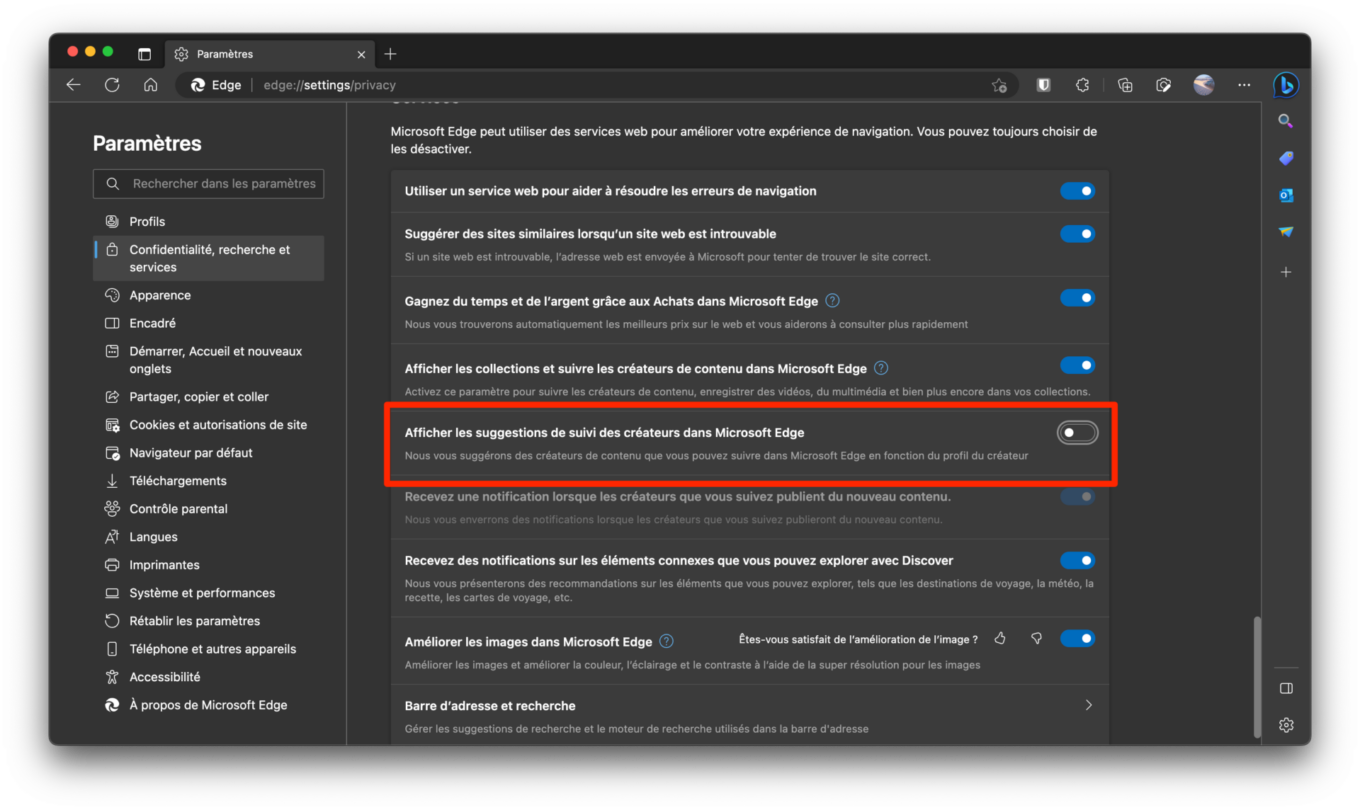1360x810 pixels.
Task: Open the three-dot Settings and more menu
Action: [1244, 85]
